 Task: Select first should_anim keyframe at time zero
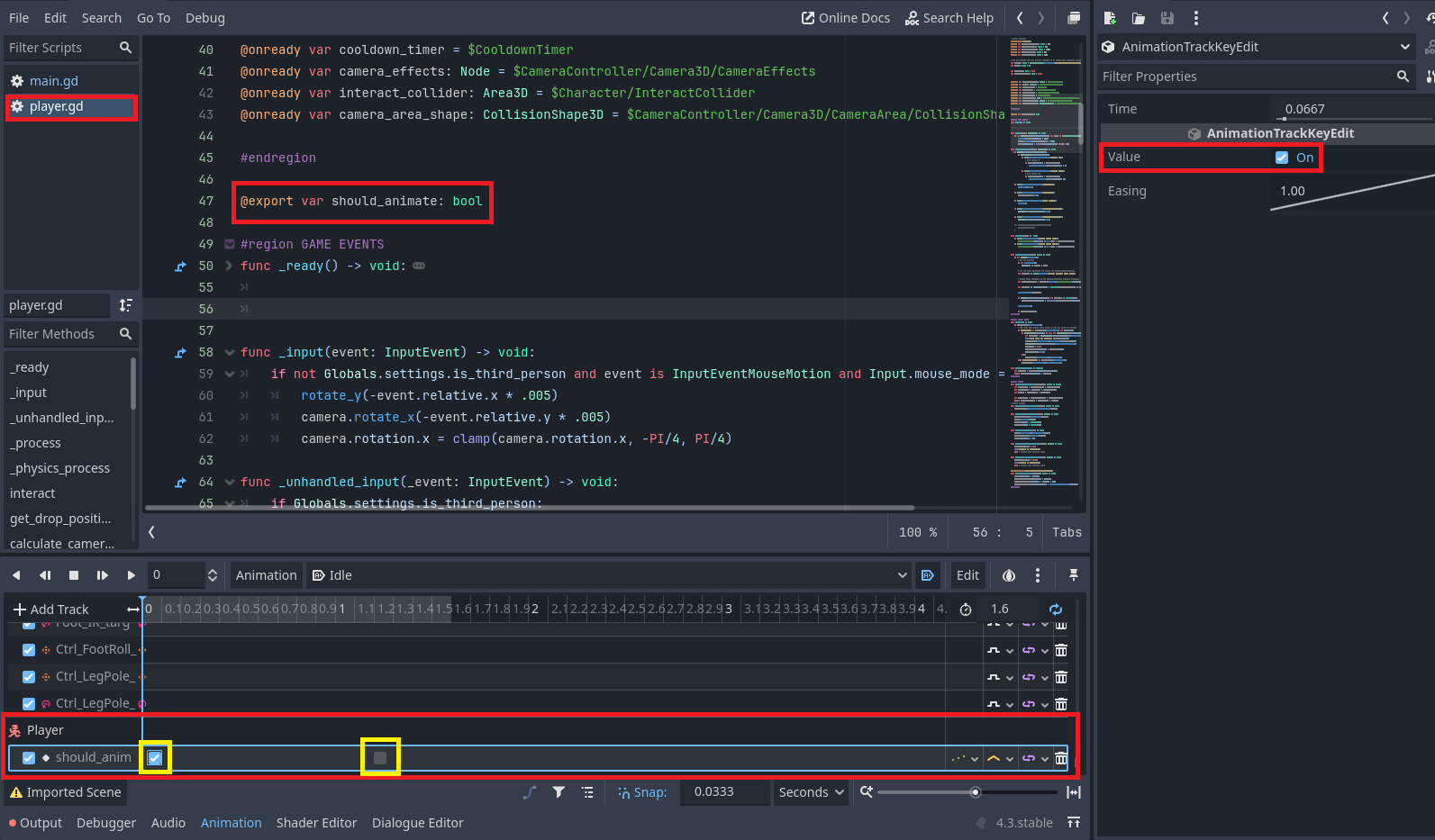[155, 758]
